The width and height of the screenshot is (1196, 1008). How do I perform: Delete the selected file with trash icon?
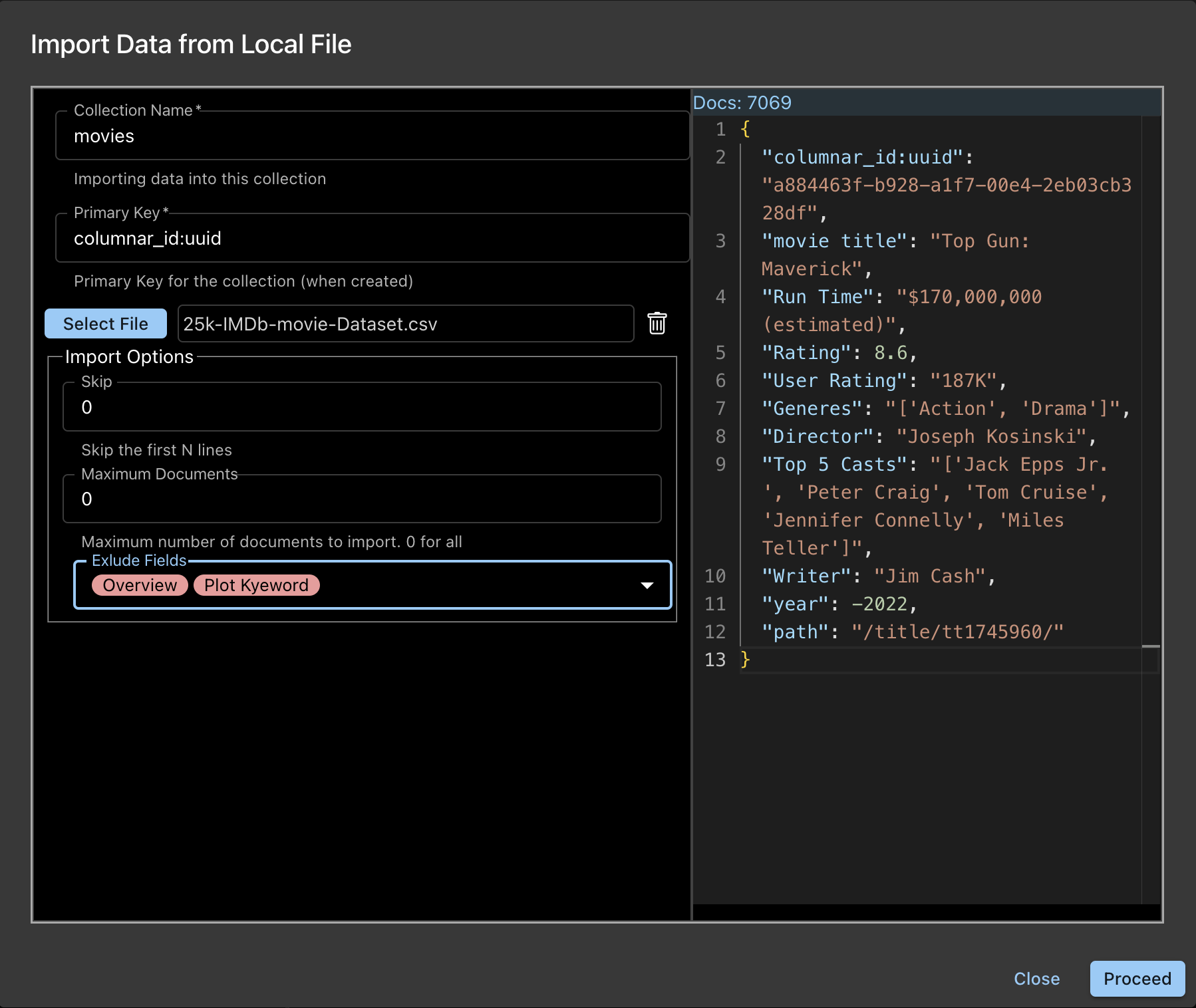point(657,323)
